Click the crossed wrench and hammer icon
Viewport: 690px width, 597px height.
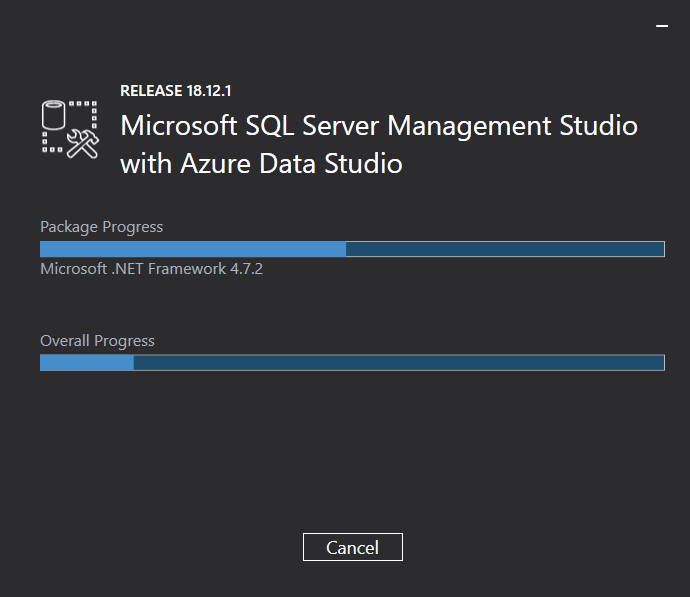click(83, 144)
